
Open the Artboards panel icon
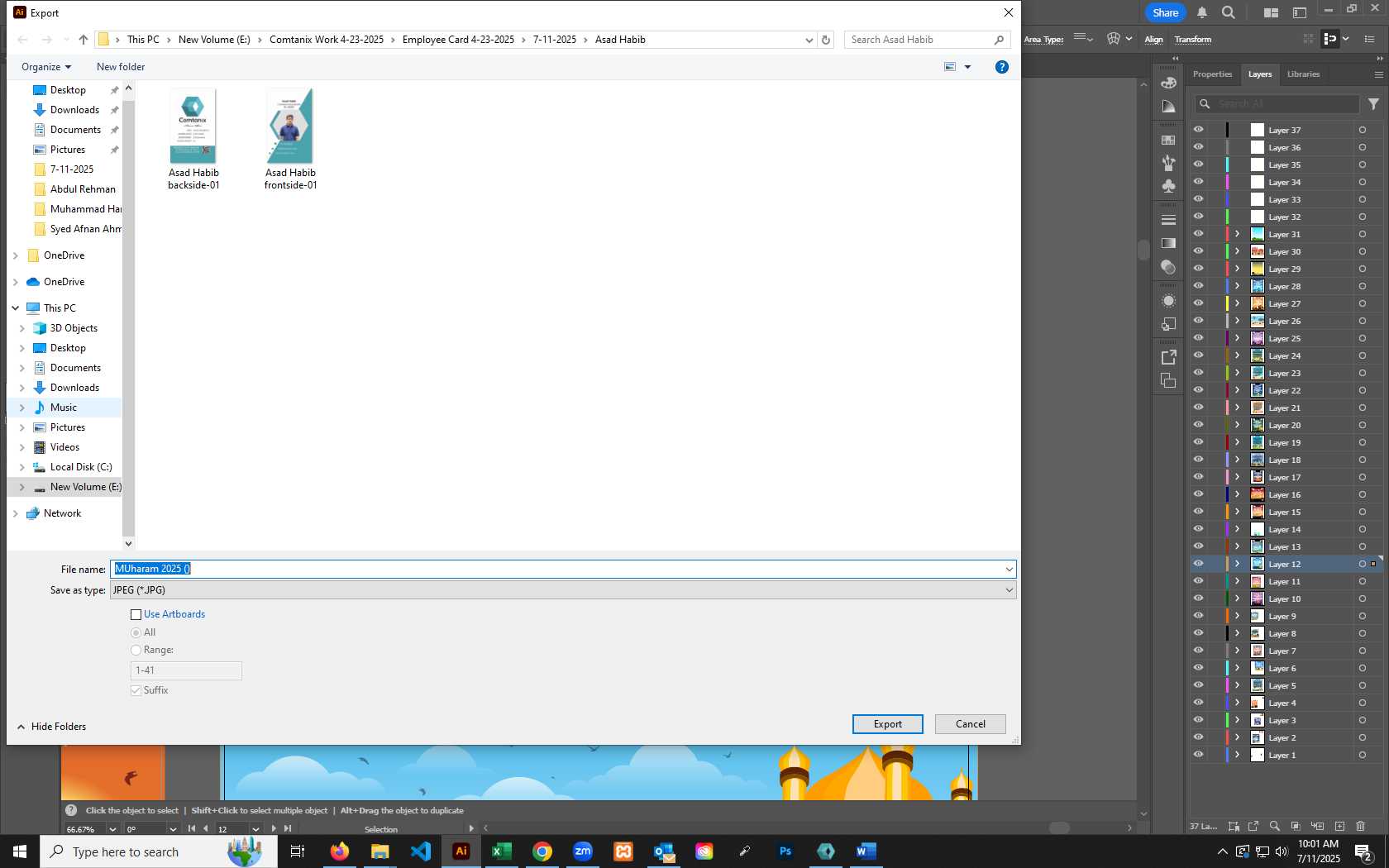pos(1168,380)
